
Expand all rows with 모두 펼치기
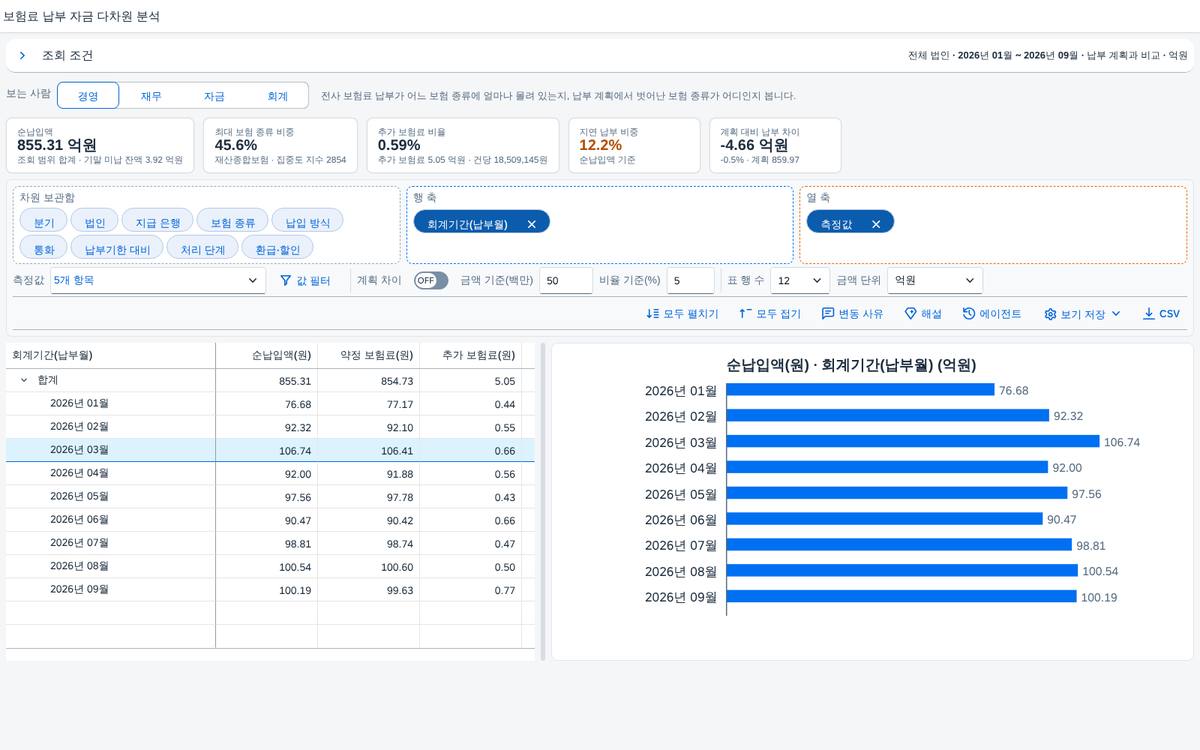(x=683, y=314)
